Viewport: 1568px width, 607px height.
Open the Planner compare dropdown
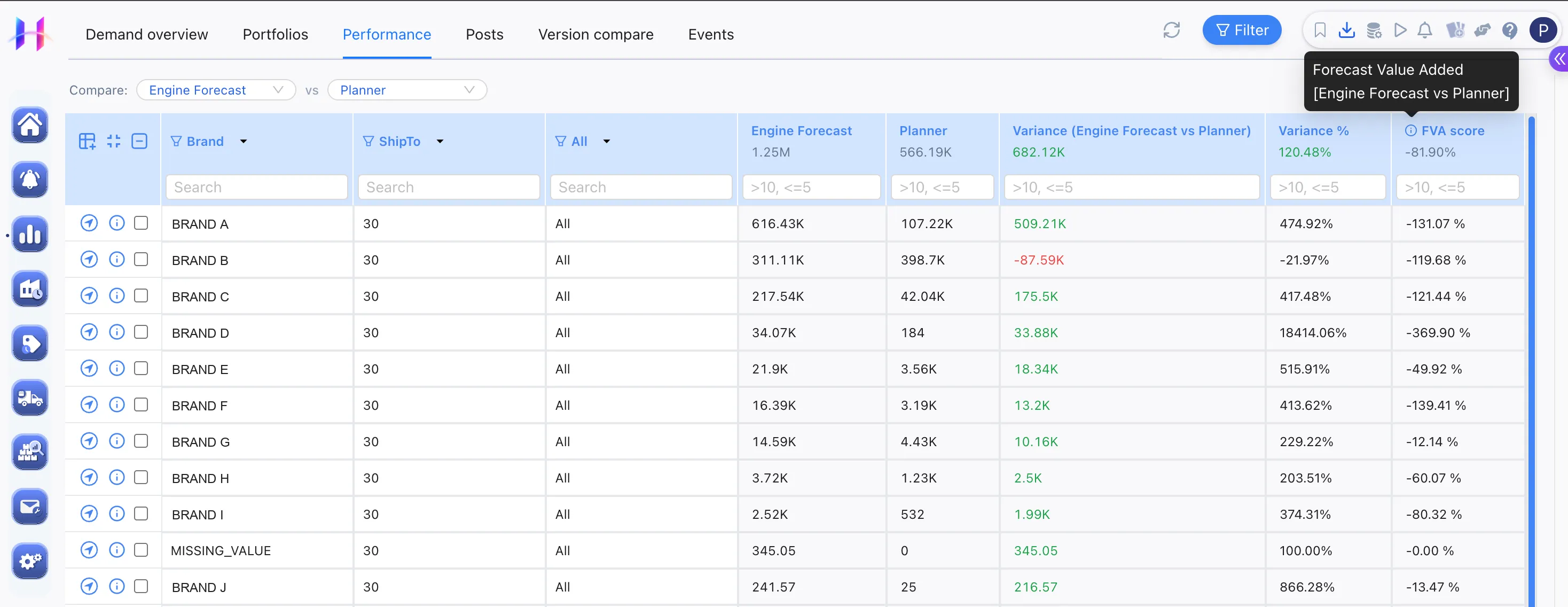[x=407, y=90]
